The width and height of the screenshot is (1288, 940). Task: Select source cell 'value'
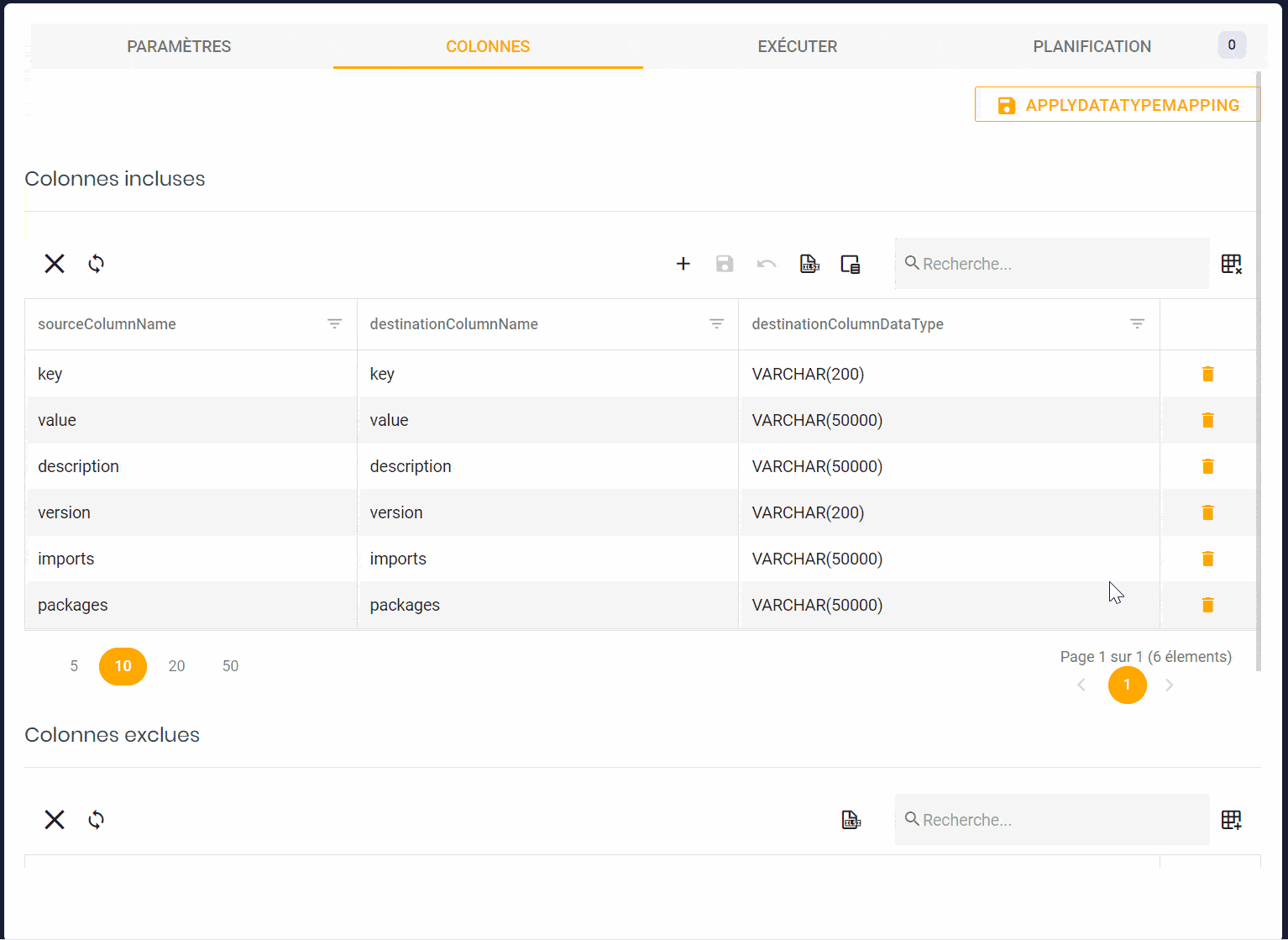(191, 420)
